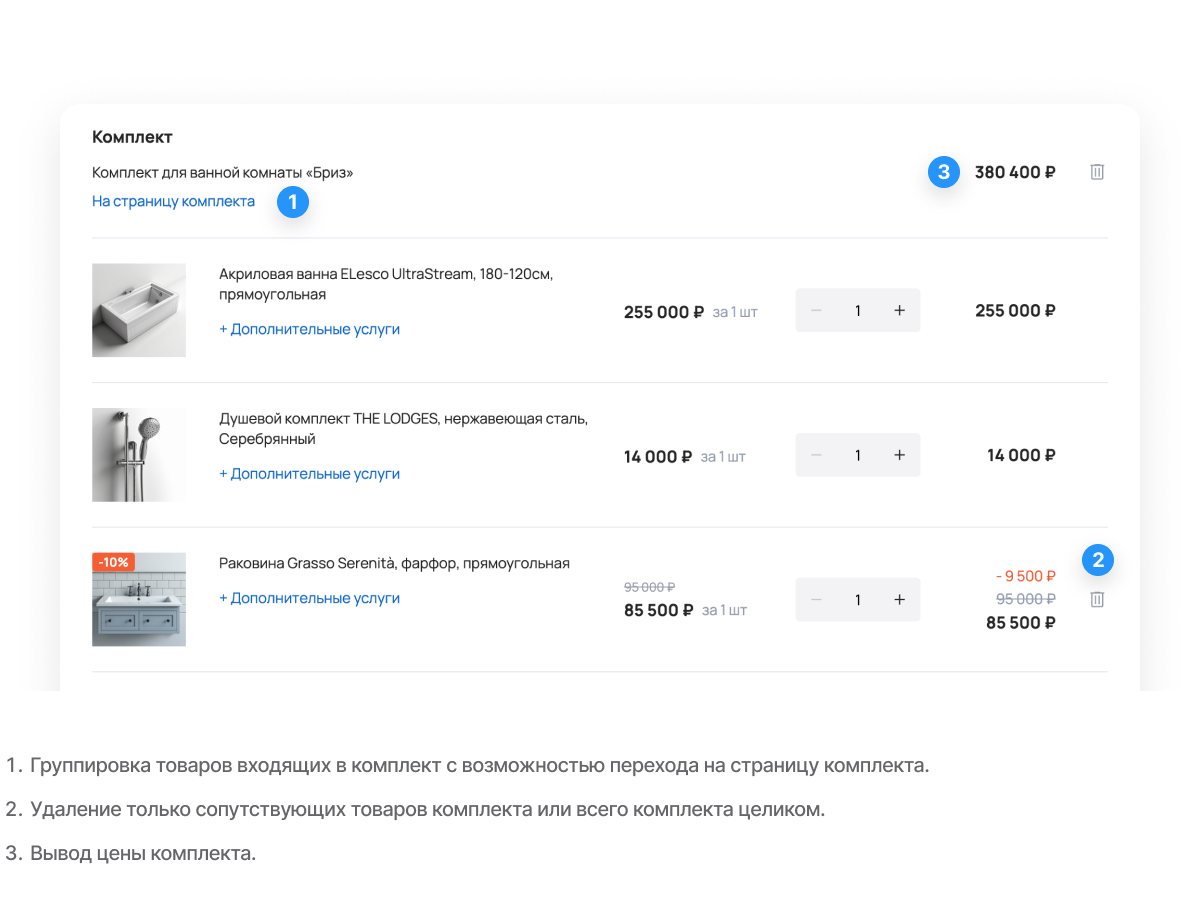Decrease quantity of the shower set
Image resolution: width=1200 pixels, height=915 pixels.
tap(817, 455)
